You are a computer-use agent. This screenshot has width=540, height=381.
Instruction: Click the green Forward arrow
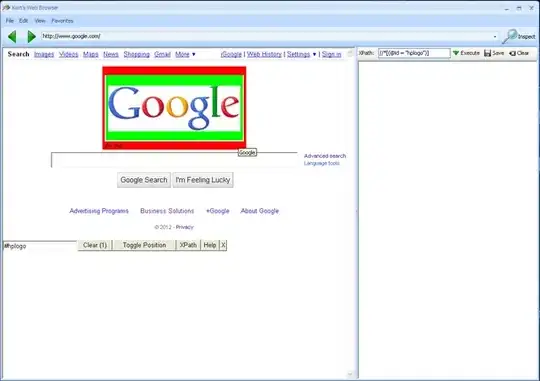[x=32, y=36]
